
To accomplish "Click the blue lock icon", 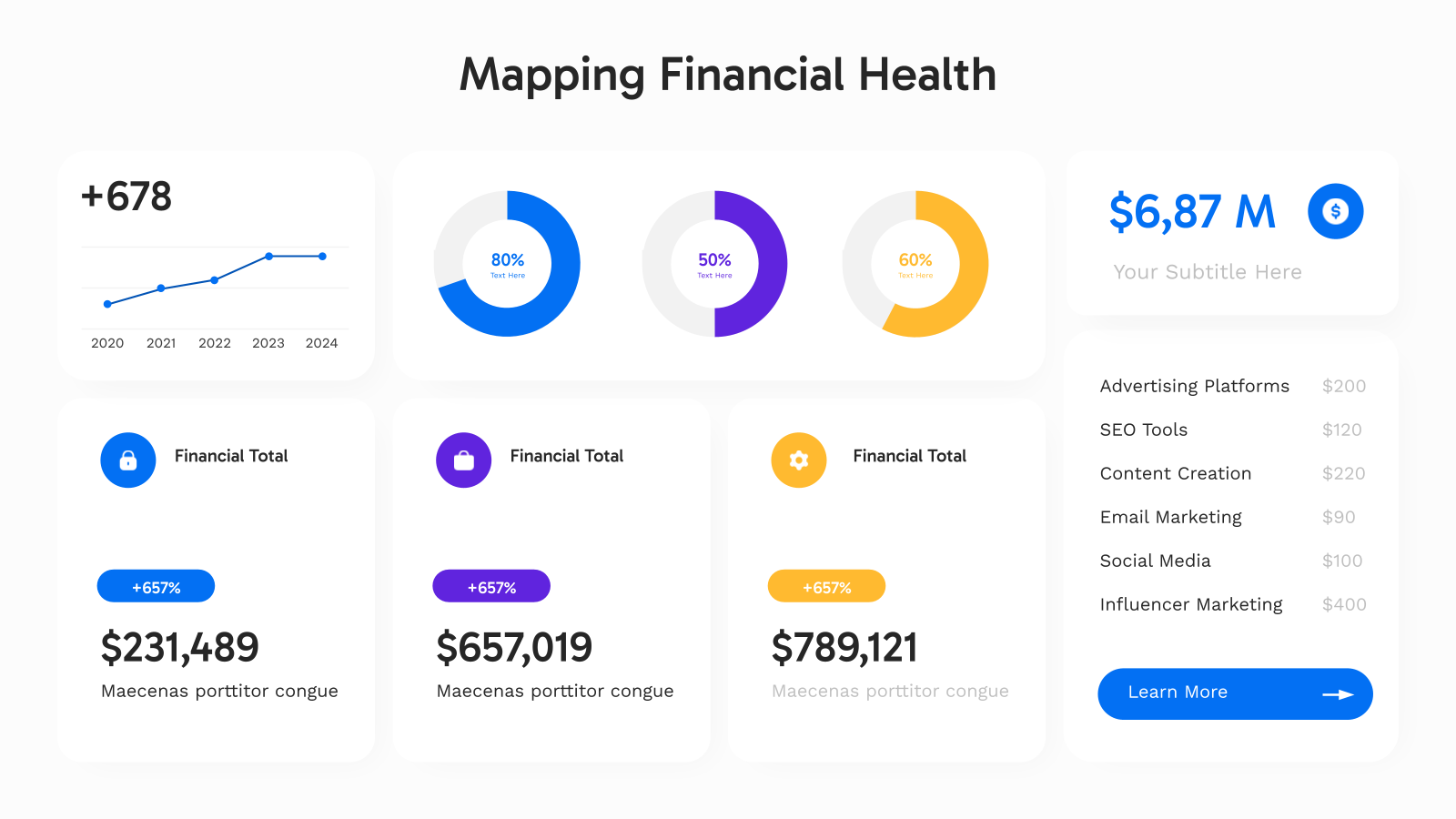I will (128, 460).
